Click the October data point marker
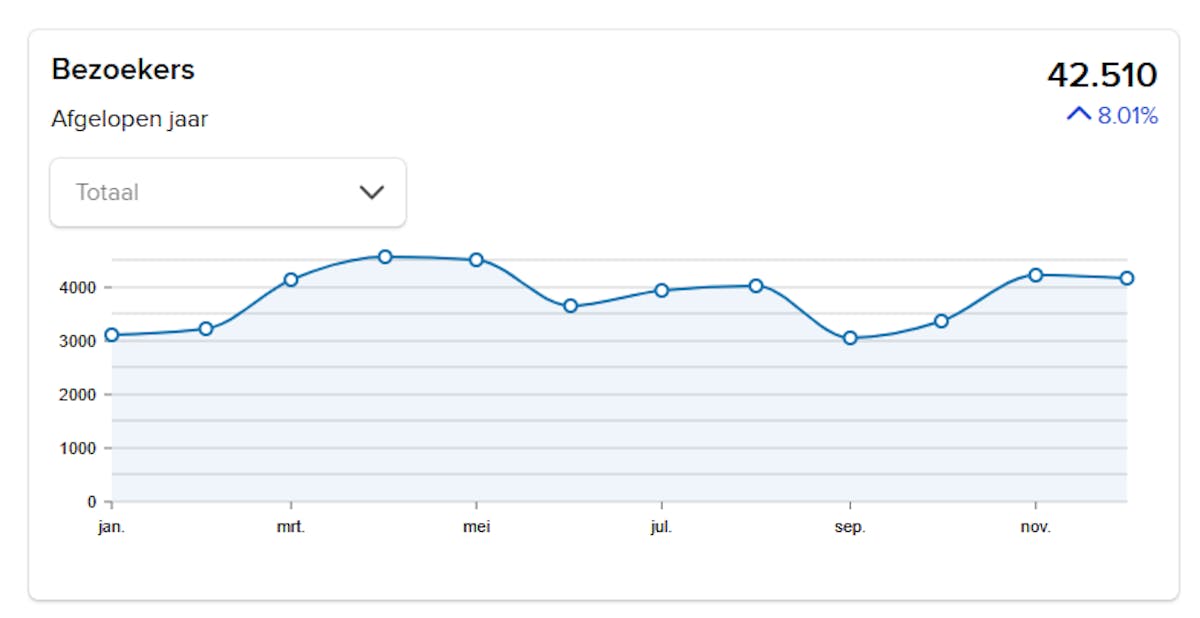 point(941,321)
